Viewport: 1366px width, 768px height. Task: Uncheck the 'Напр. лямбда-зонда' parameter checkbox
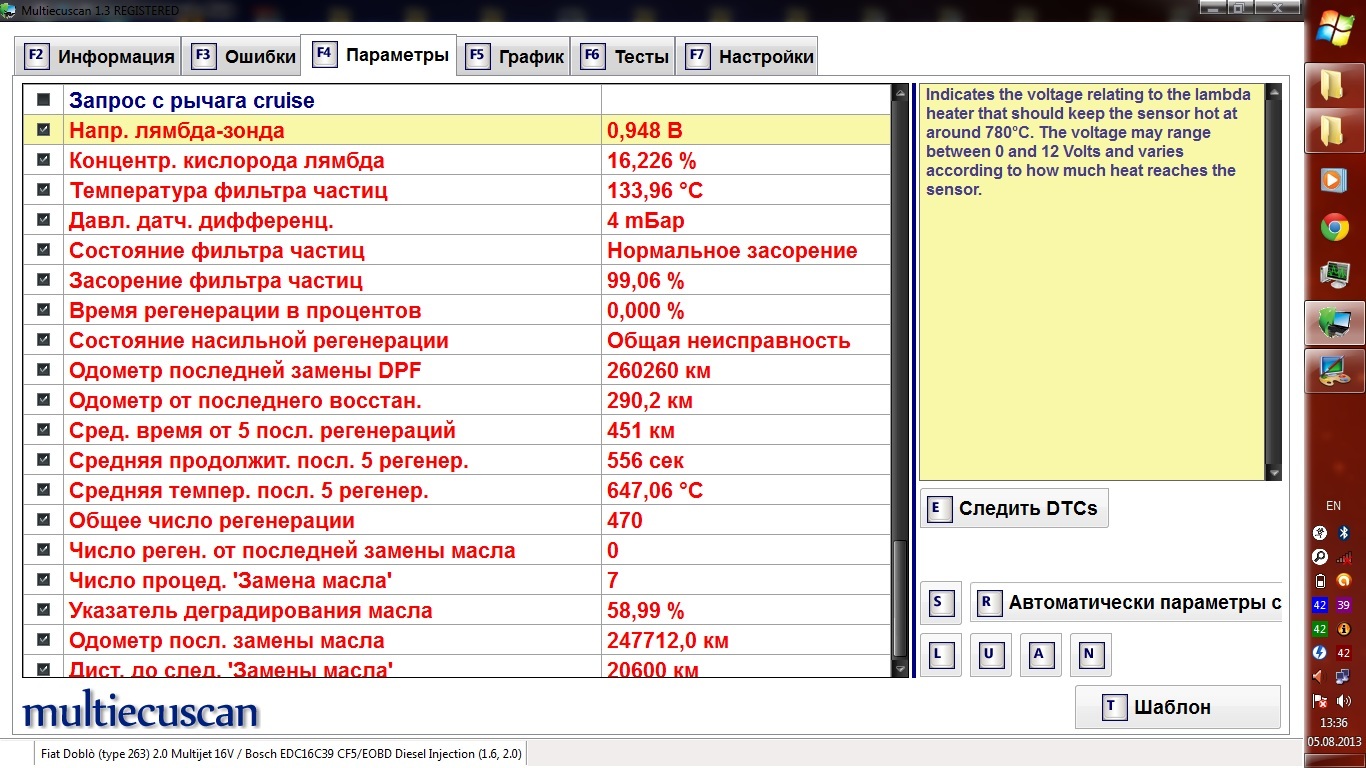43,130
